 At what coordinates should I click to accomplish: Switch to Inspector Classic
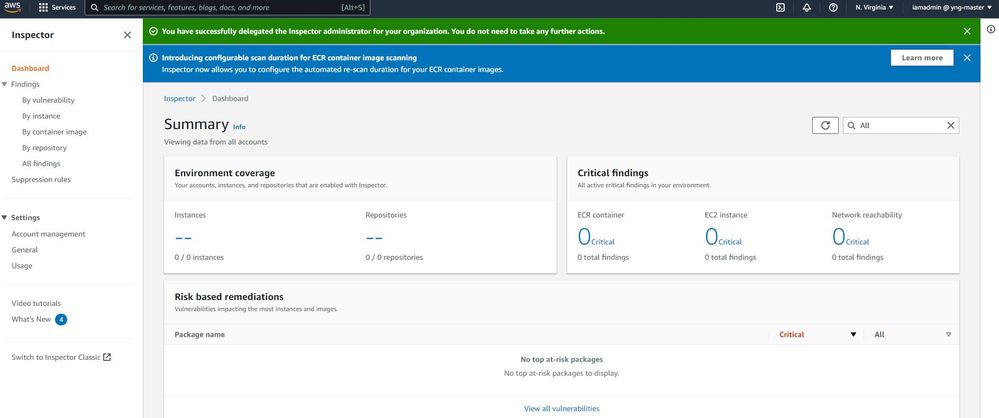[56, 357]
